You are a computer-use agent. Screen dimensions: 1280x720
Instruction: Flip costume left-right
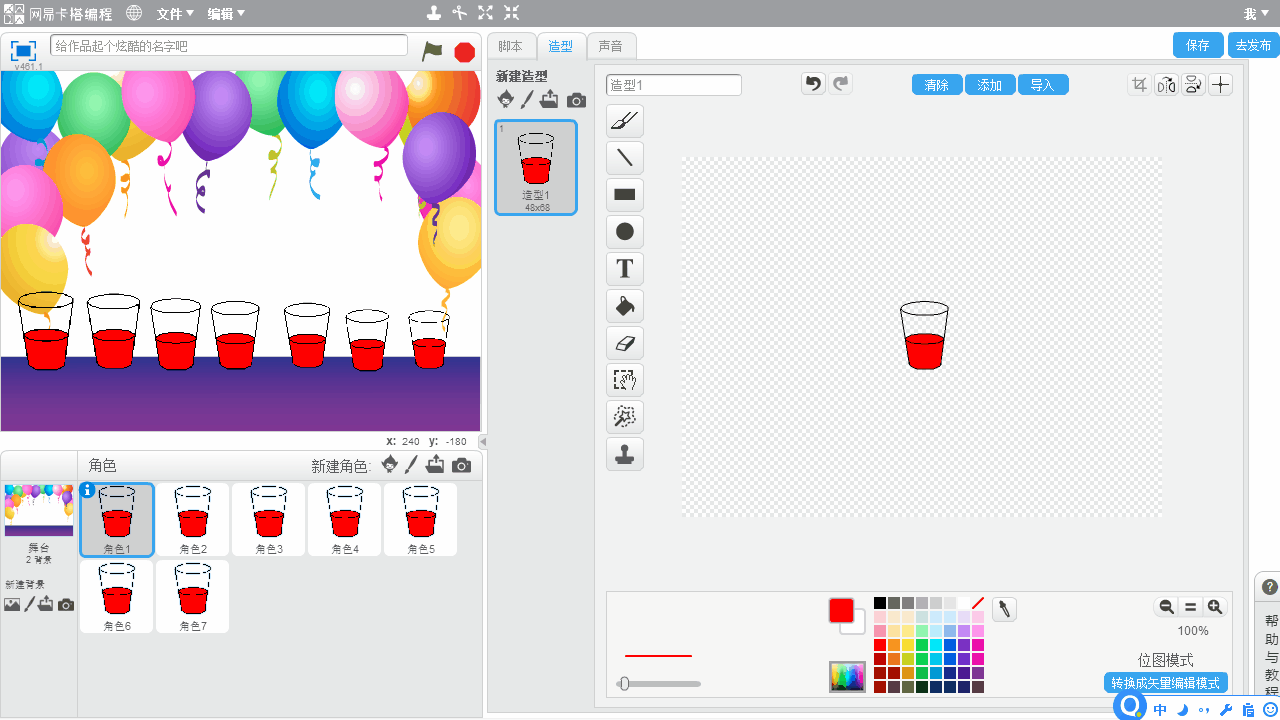1166,85
